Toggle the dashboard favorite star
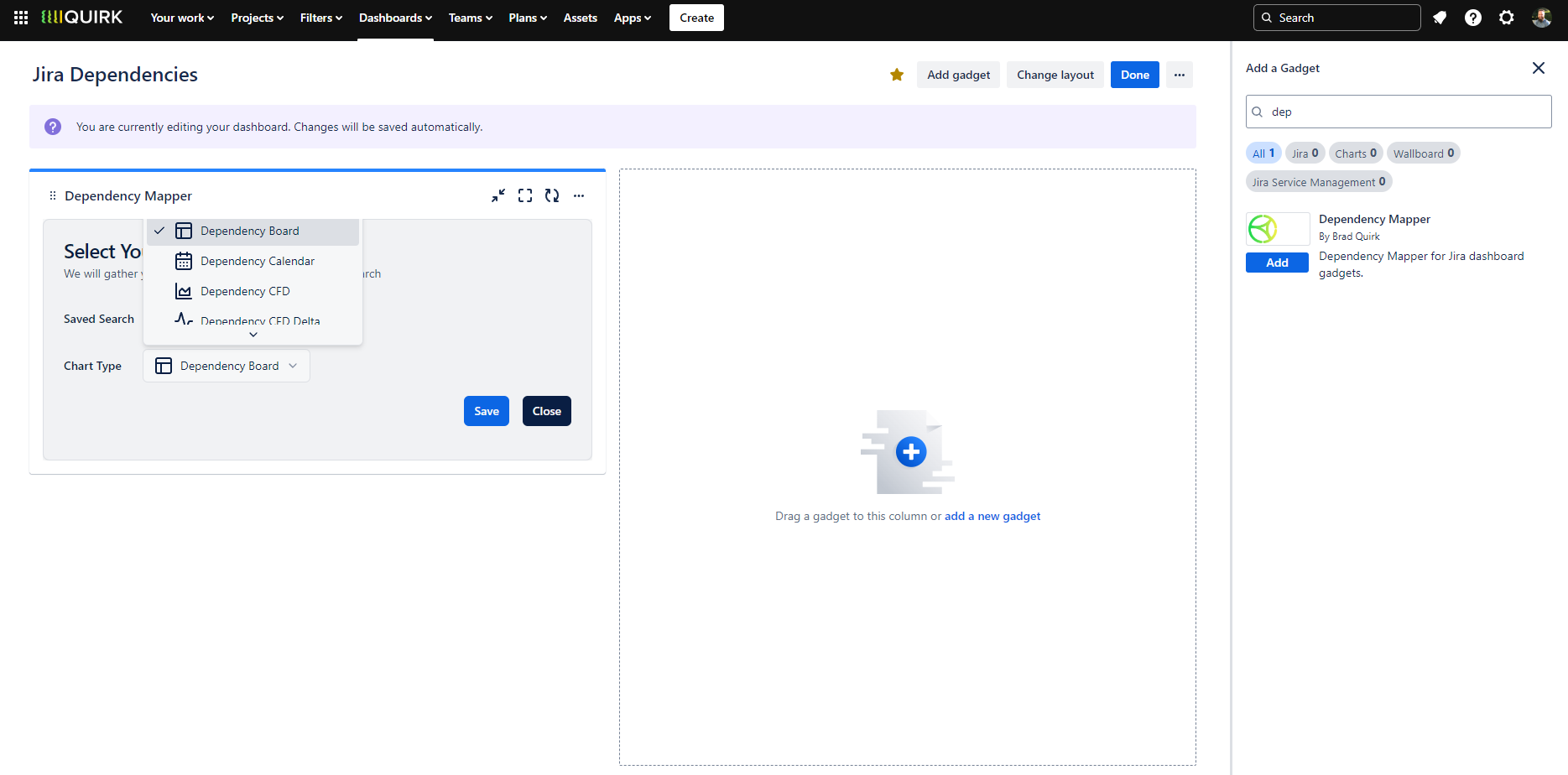 [x=897, y=75]
